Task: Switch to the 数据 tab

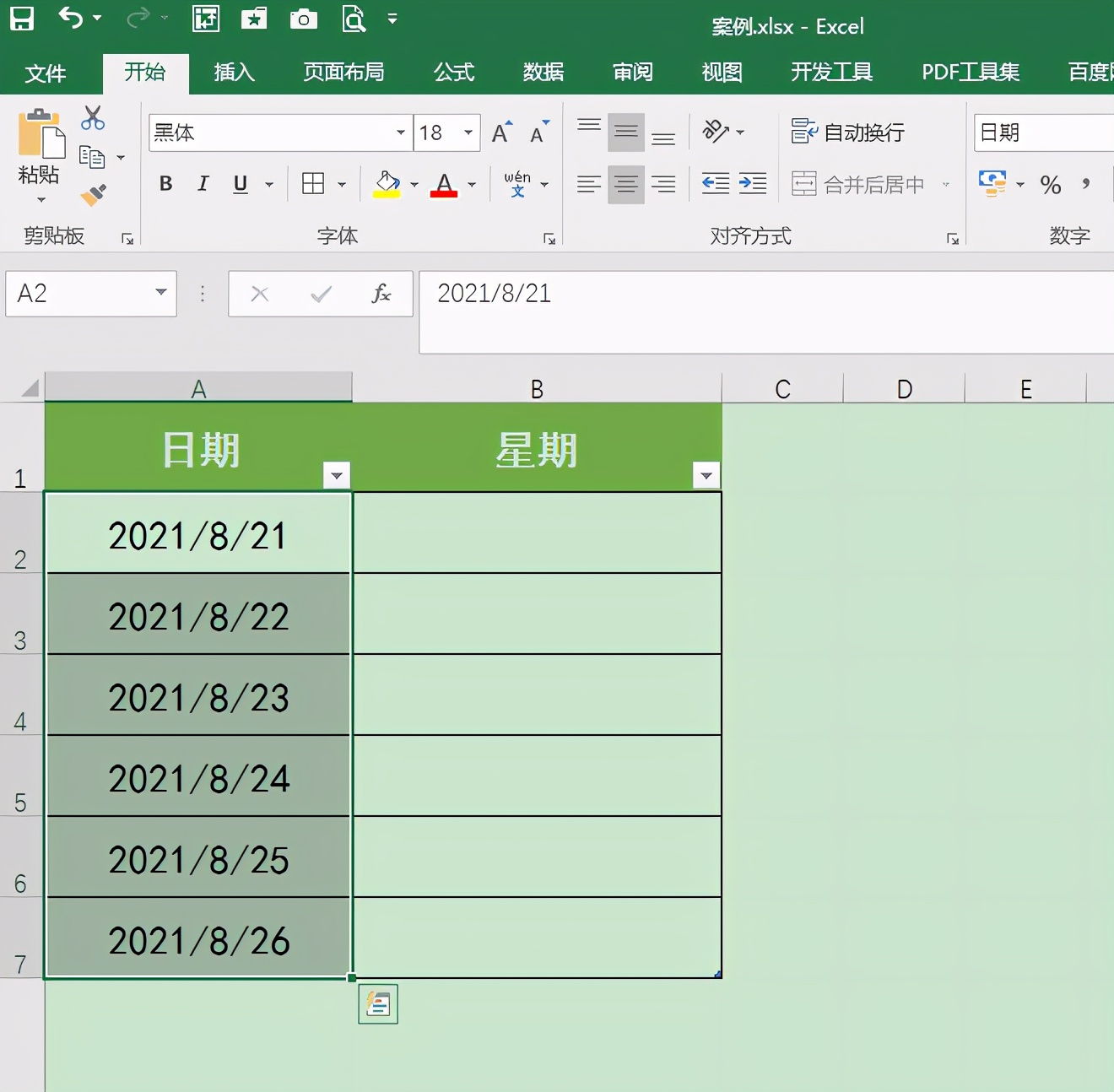Action: coord(543,73)
